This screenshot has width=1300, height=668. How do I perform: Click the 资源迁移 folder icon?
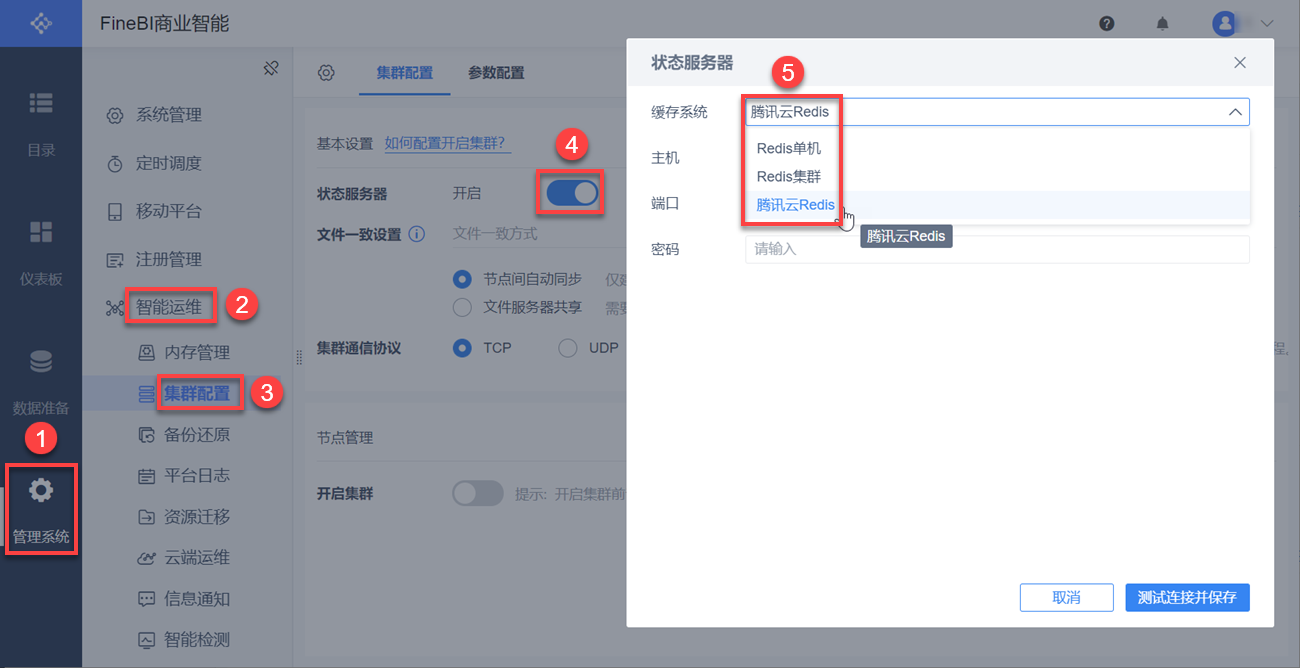coord(146,516)
